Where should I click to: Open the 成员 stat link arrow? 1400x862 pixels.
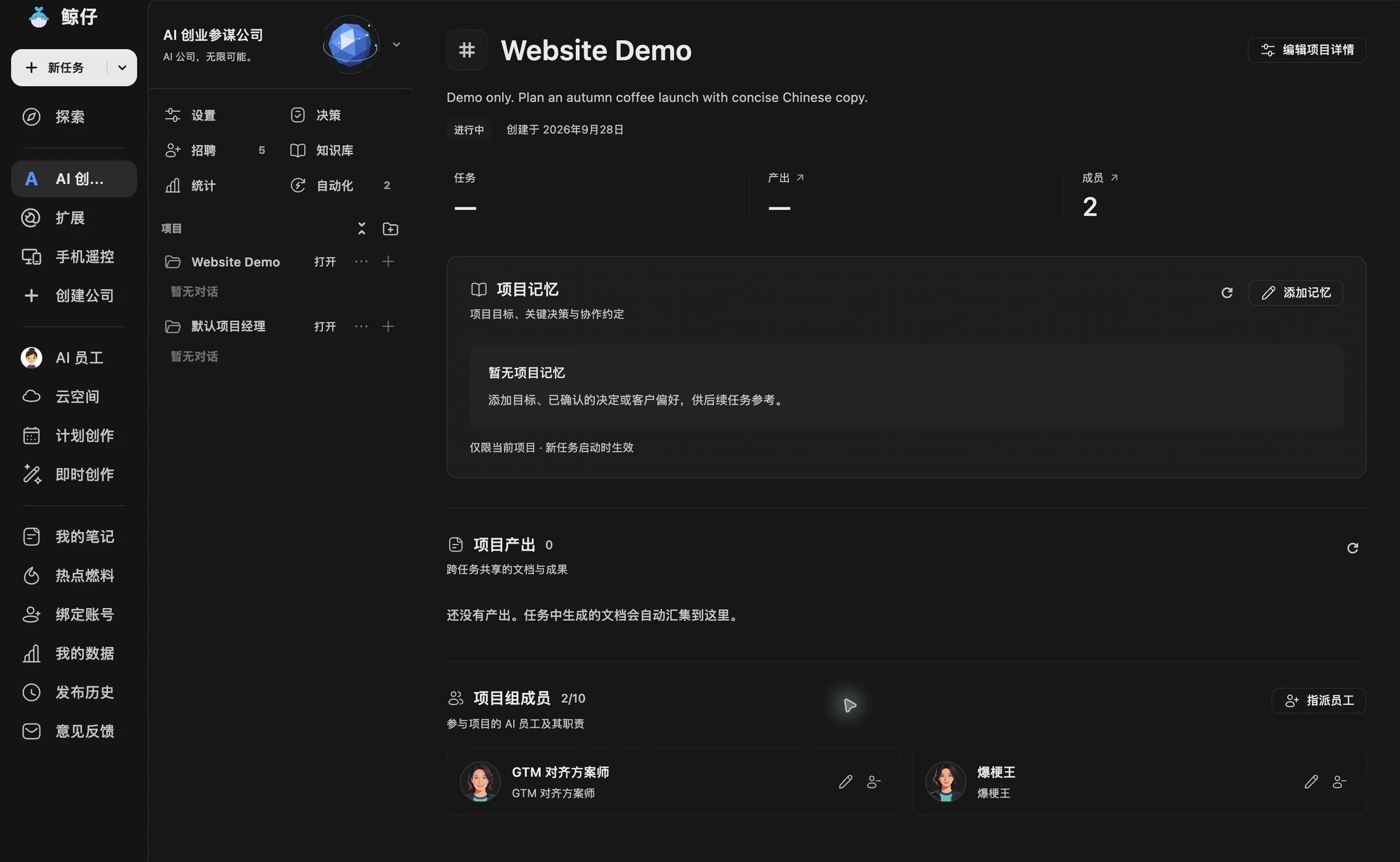click(x=1114, y=178)
